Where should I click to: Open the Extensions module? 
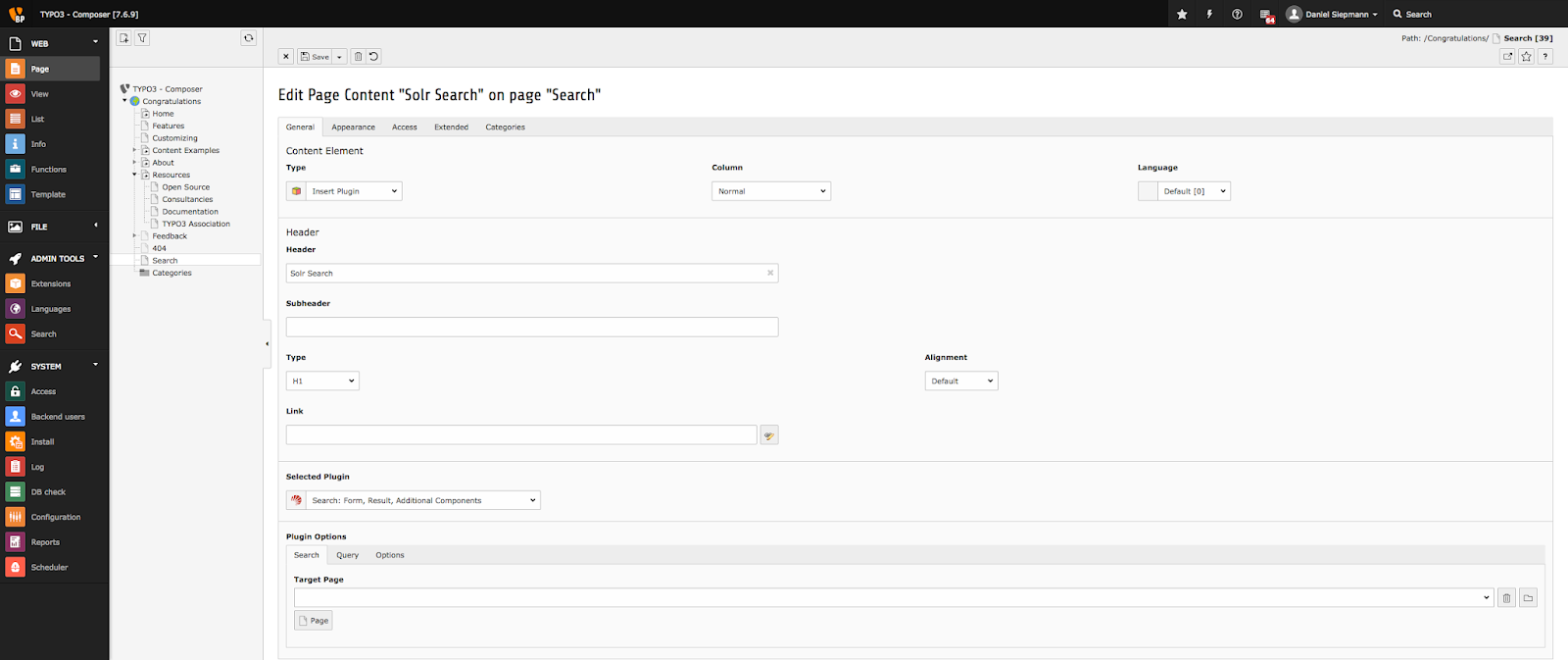tap(50, 283)
